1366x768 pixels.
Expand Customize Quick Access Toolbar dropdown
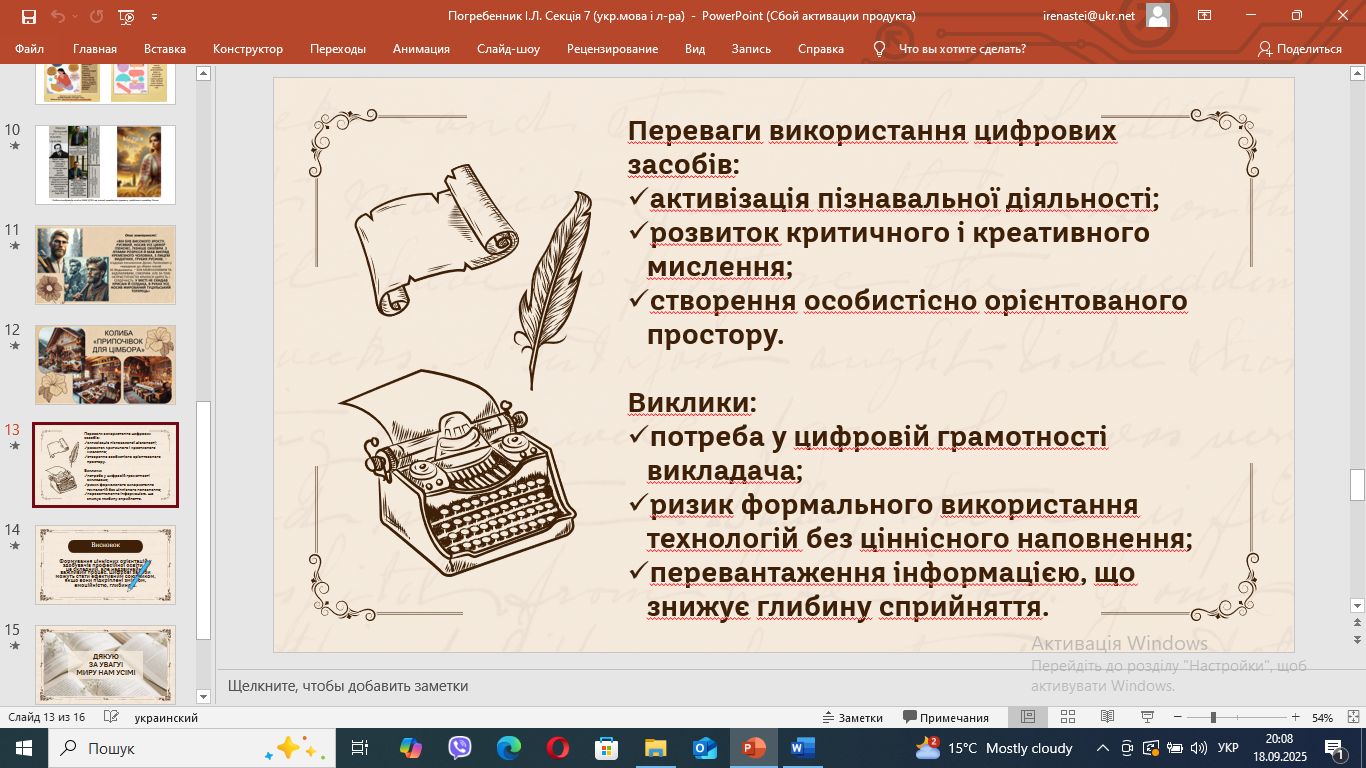(x=154, y=16)
